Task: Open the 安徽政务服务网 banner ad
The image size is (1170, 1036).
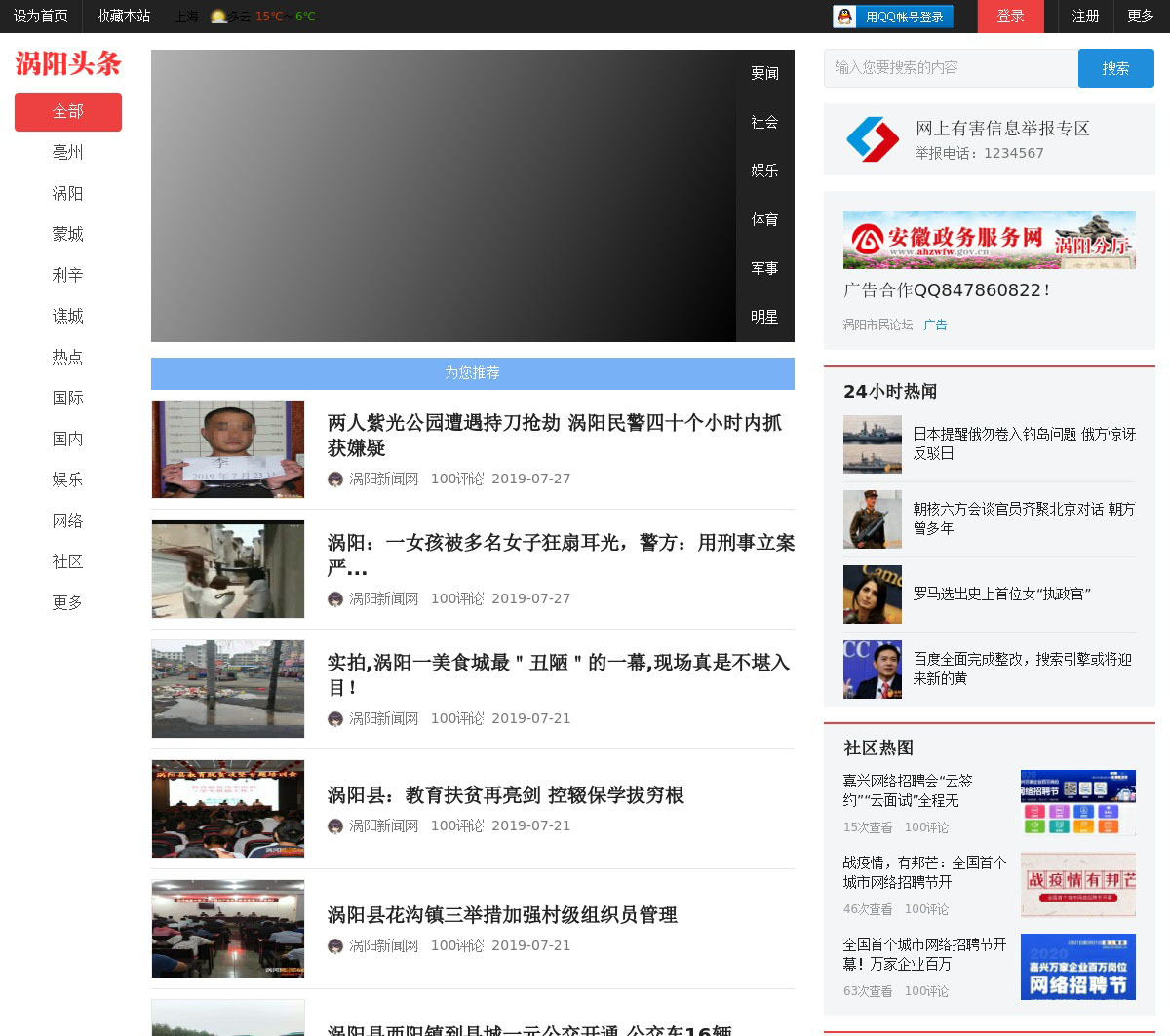Action: click(x=989, y=240)
